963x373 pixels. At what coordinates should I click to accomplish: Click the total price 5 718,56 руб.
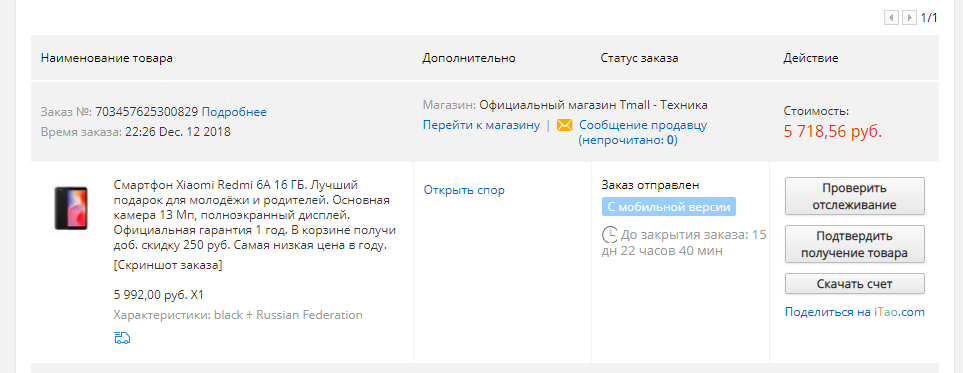tap(833, 131)
